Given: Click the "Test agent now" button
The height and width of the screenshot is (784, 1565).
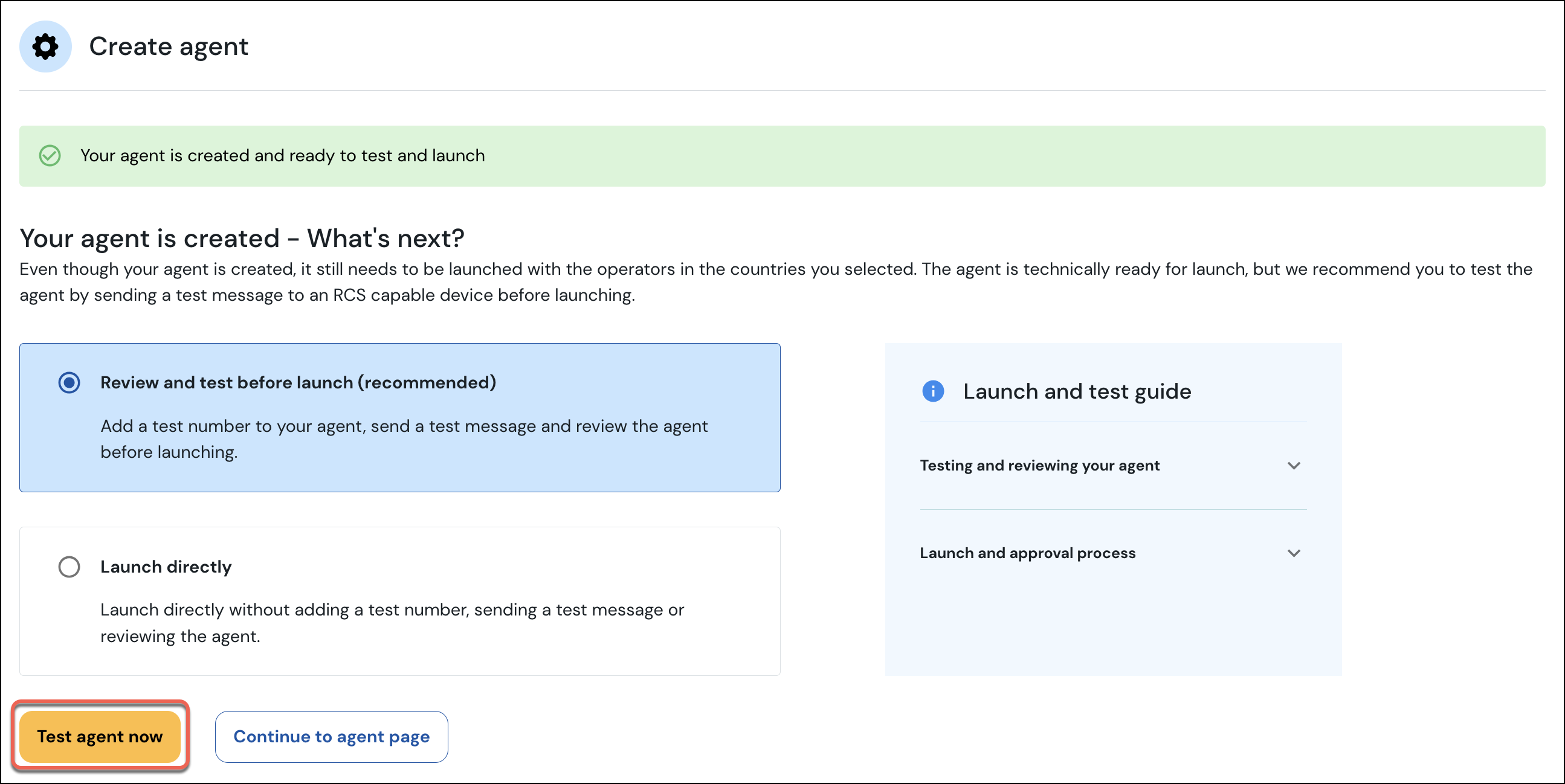Looking at the screenshot, I should [x=100, y=736].
